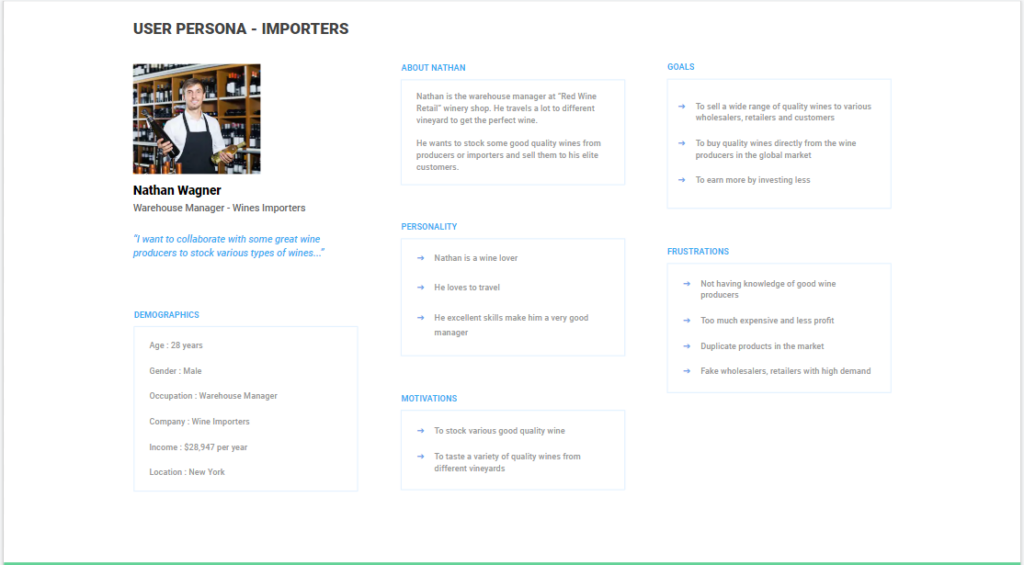Click 'He excellent skills make him' text
The image size is (1024, 565).
(x=511, y=325)
